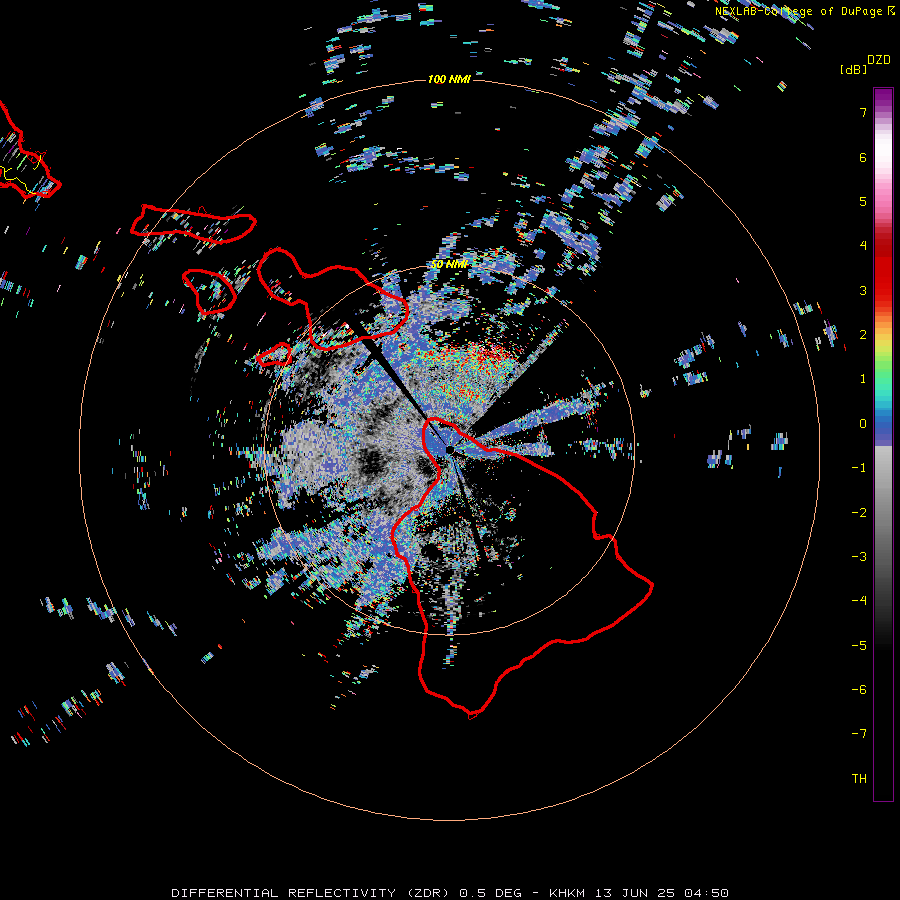Click the 50 NMI range ring label
Viewport: 900px width, 900px height.
pyautogui.click(x=449, y=264)
